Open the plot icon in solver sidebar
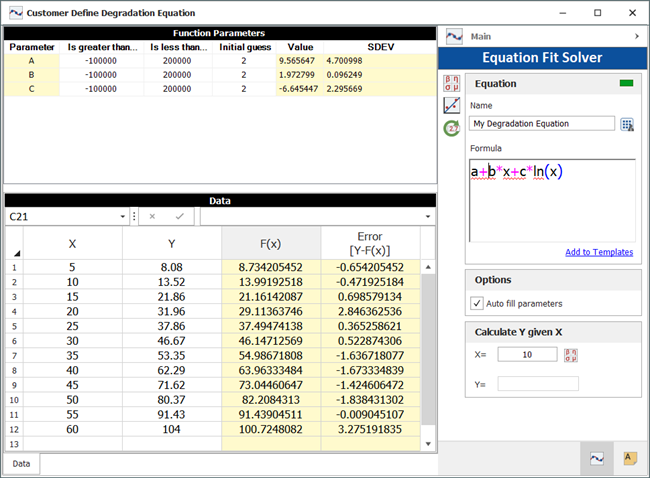The width and height of the screenshot is (650, 478). [451, 105]
